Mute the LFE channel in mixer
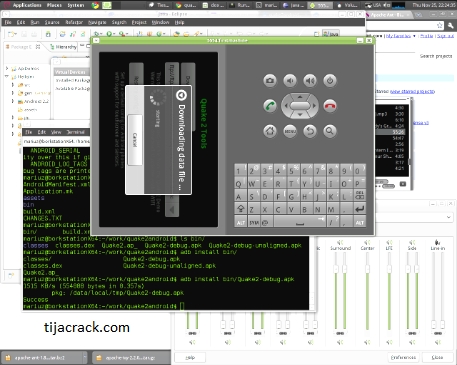Image resolution: width=457 pixels, height=365 pixels. (389, 342)
